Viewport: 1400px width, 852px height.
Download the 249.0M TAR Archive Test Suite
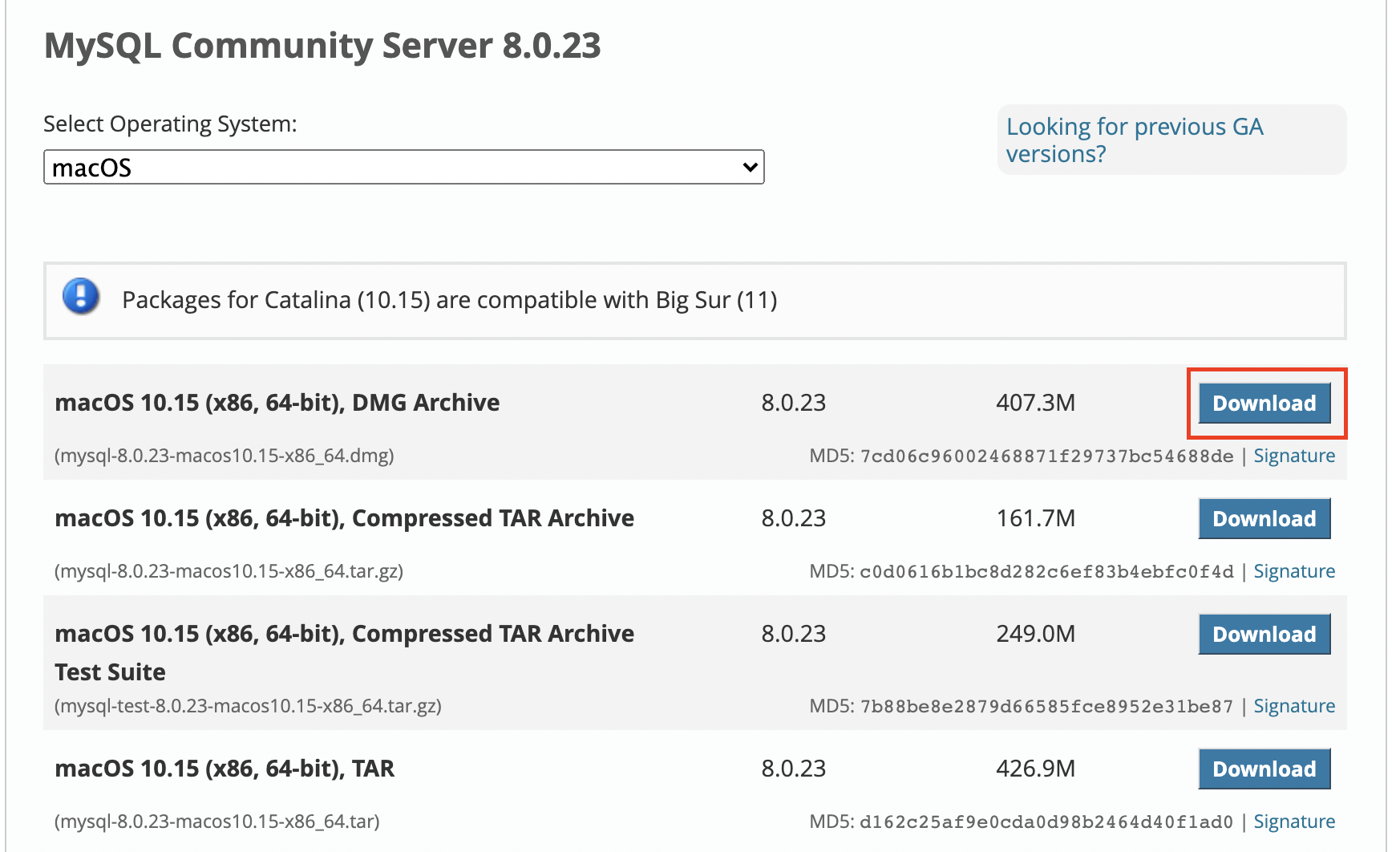click(x=1264, y=634)
